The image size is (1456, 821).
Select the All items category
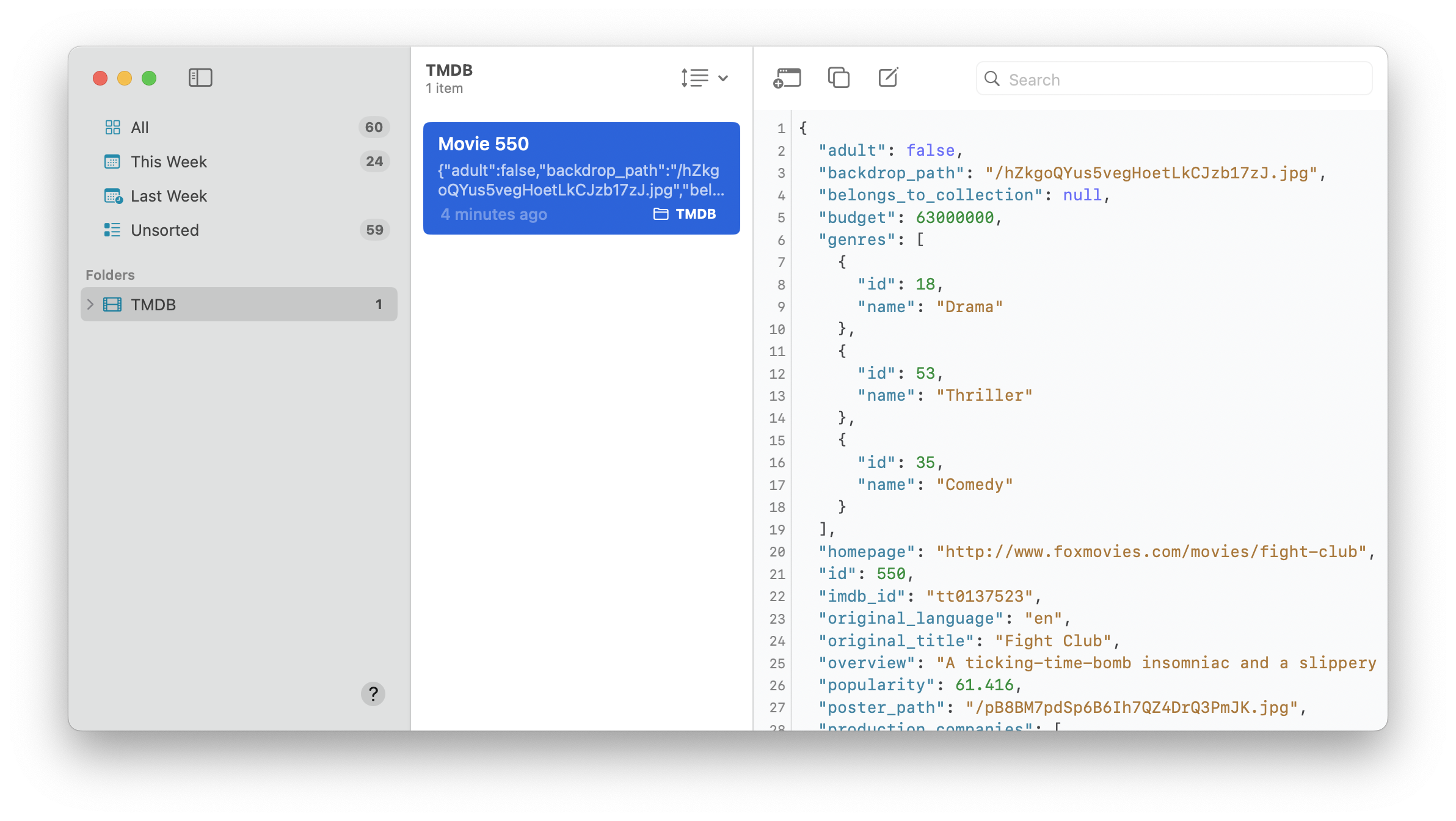pos(140,127)
